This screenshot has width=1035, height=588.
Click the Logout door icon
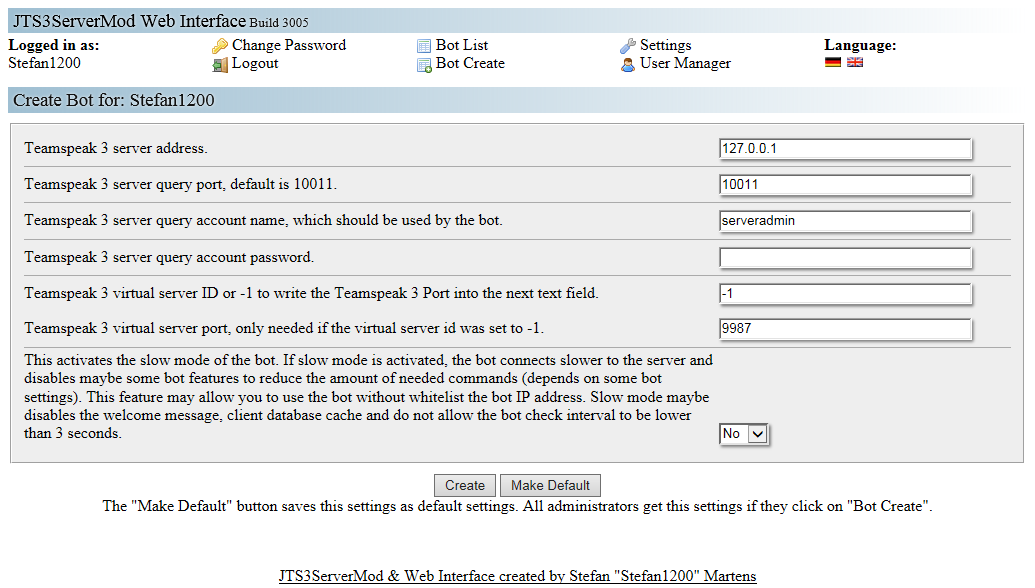(220, 65)
